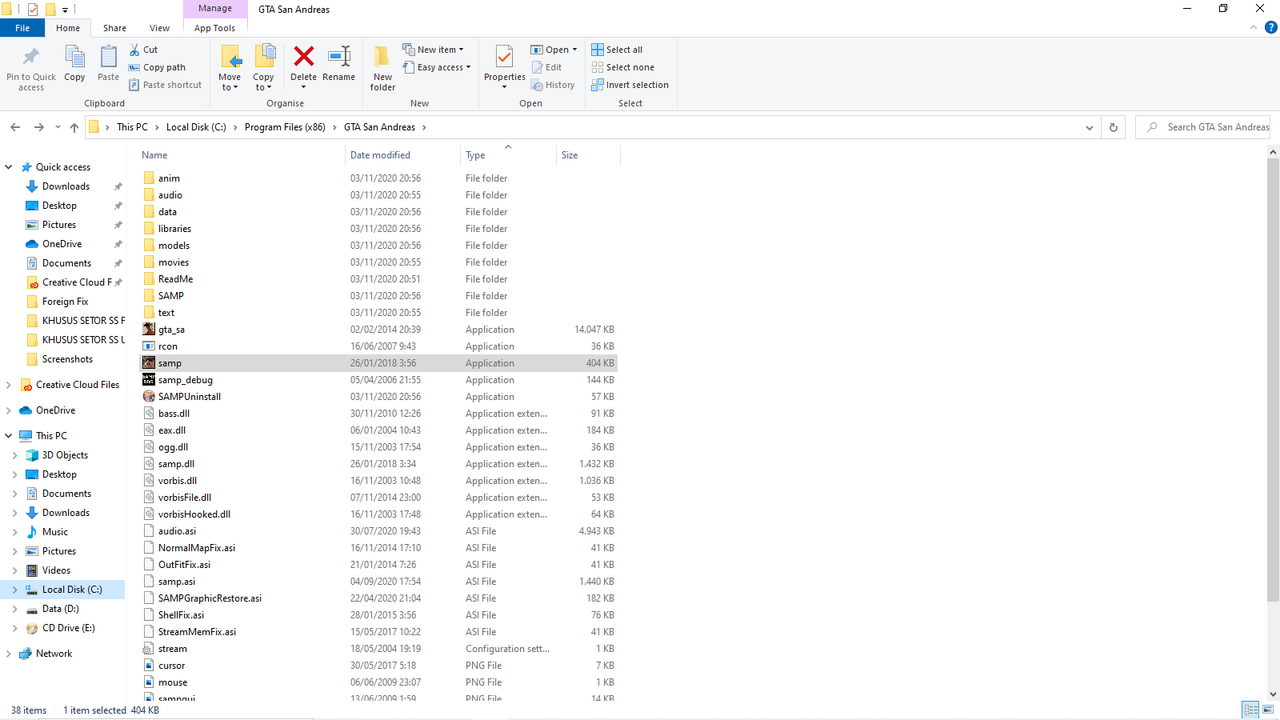This screenshot has height=720, width=1280.
Task: Select the models folder row
Action: 379,245
